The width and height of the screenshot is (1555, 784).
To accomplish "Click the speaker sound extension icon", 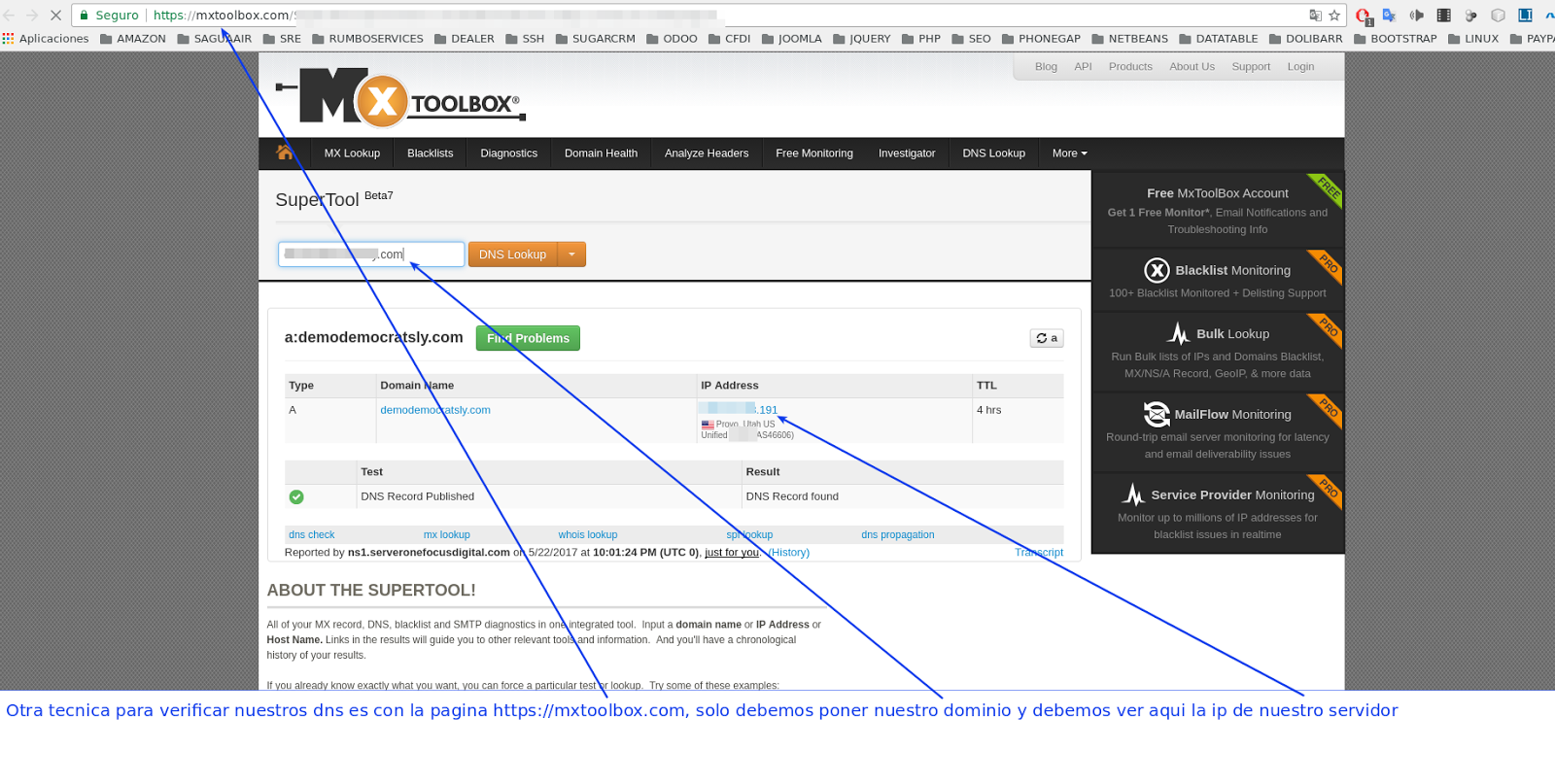I will click(1416, 15).
